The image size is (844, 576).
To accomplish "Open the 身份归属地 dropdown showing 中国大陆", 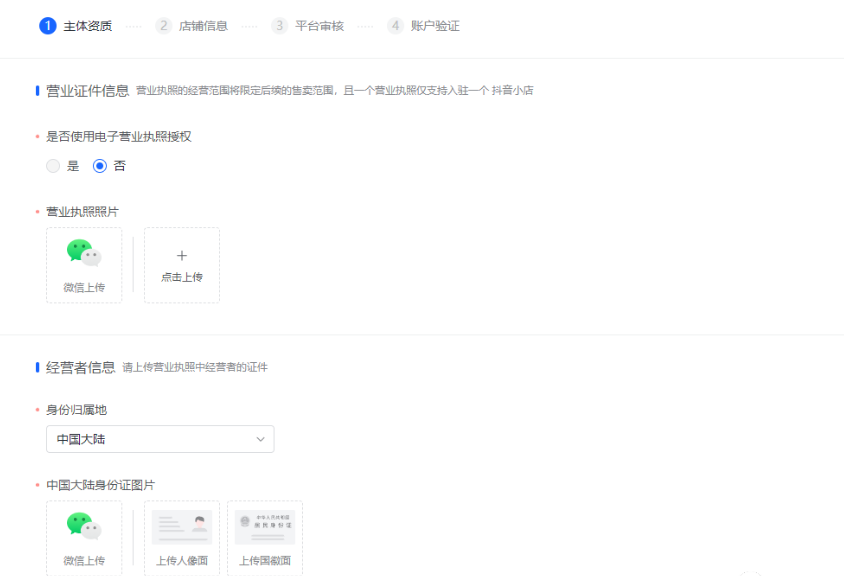I will pos(160,439).
